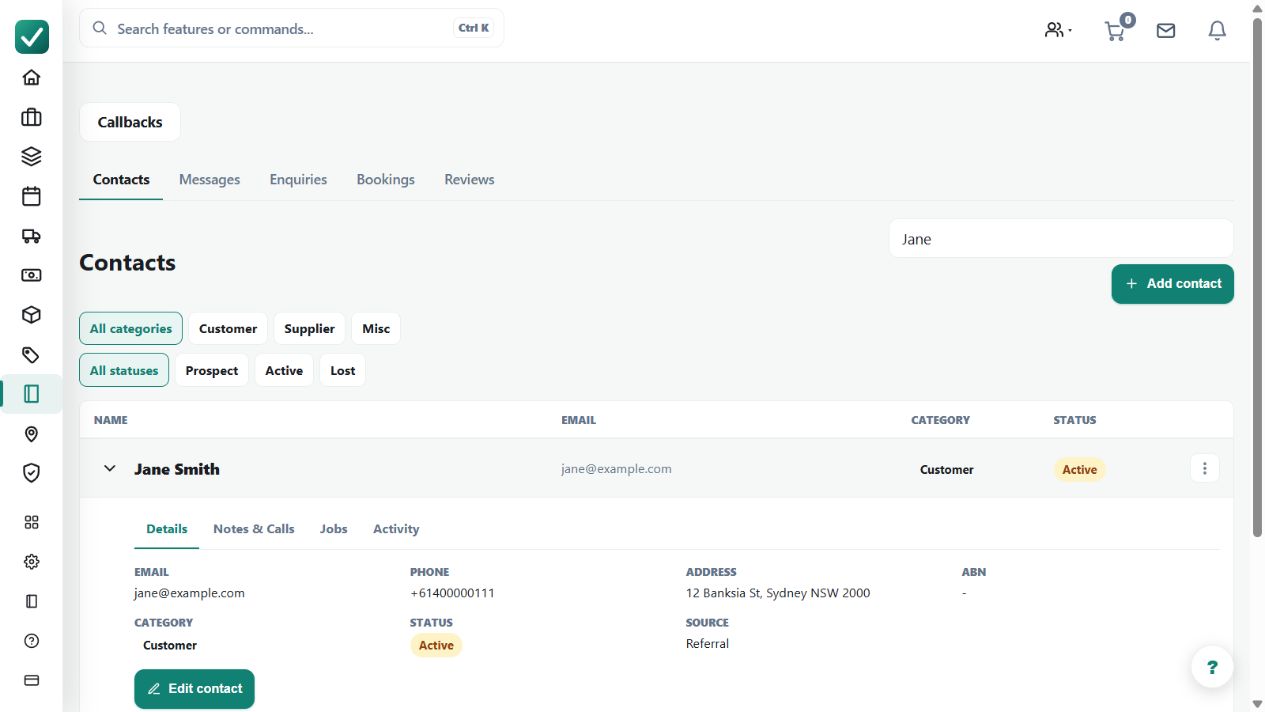Click the phone number +61400000111

point(452,593)
